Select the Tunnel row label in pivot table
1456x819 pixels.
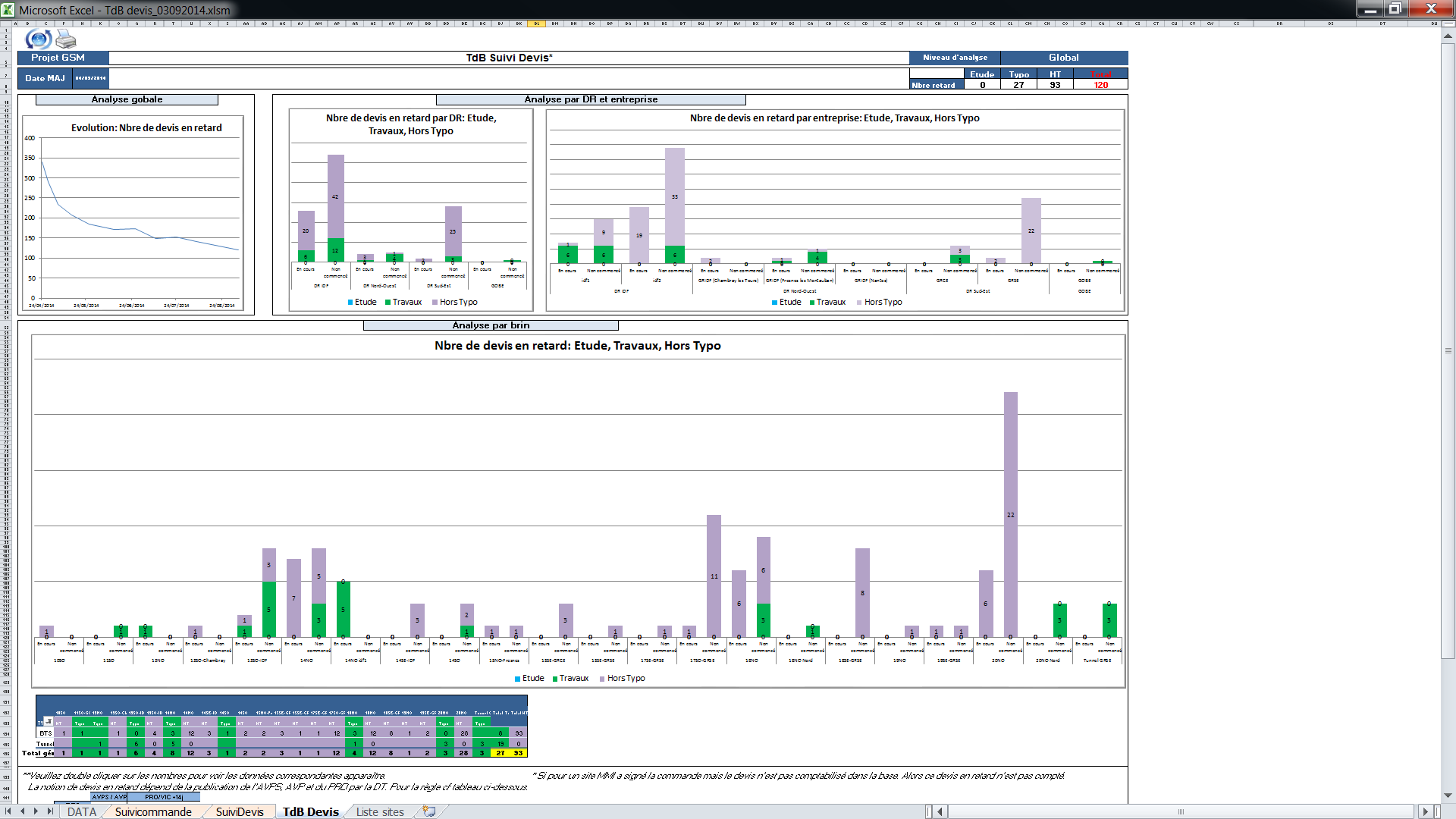pyautogui.click(x=45, y=743)
